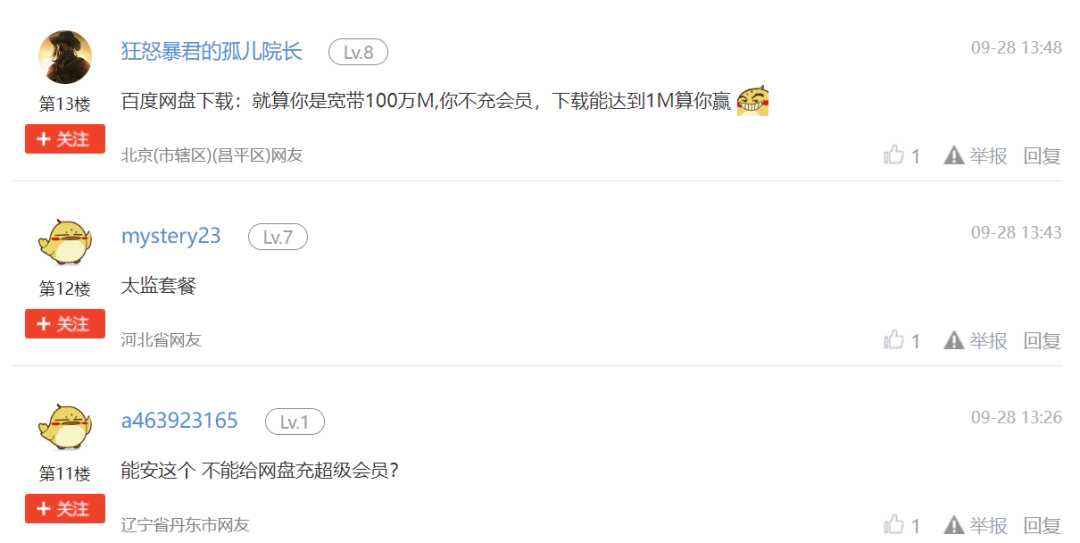The height and width of the screenshot is (543, 1080).
Task: Open a463923165's chick avatar
Action: [65, 427]
